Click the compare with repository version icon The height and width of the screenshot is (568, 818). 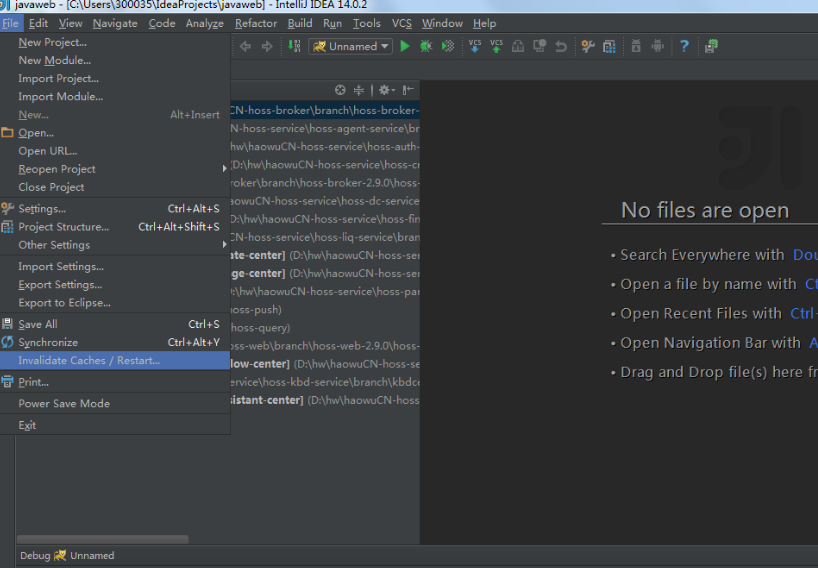point(518,46)
